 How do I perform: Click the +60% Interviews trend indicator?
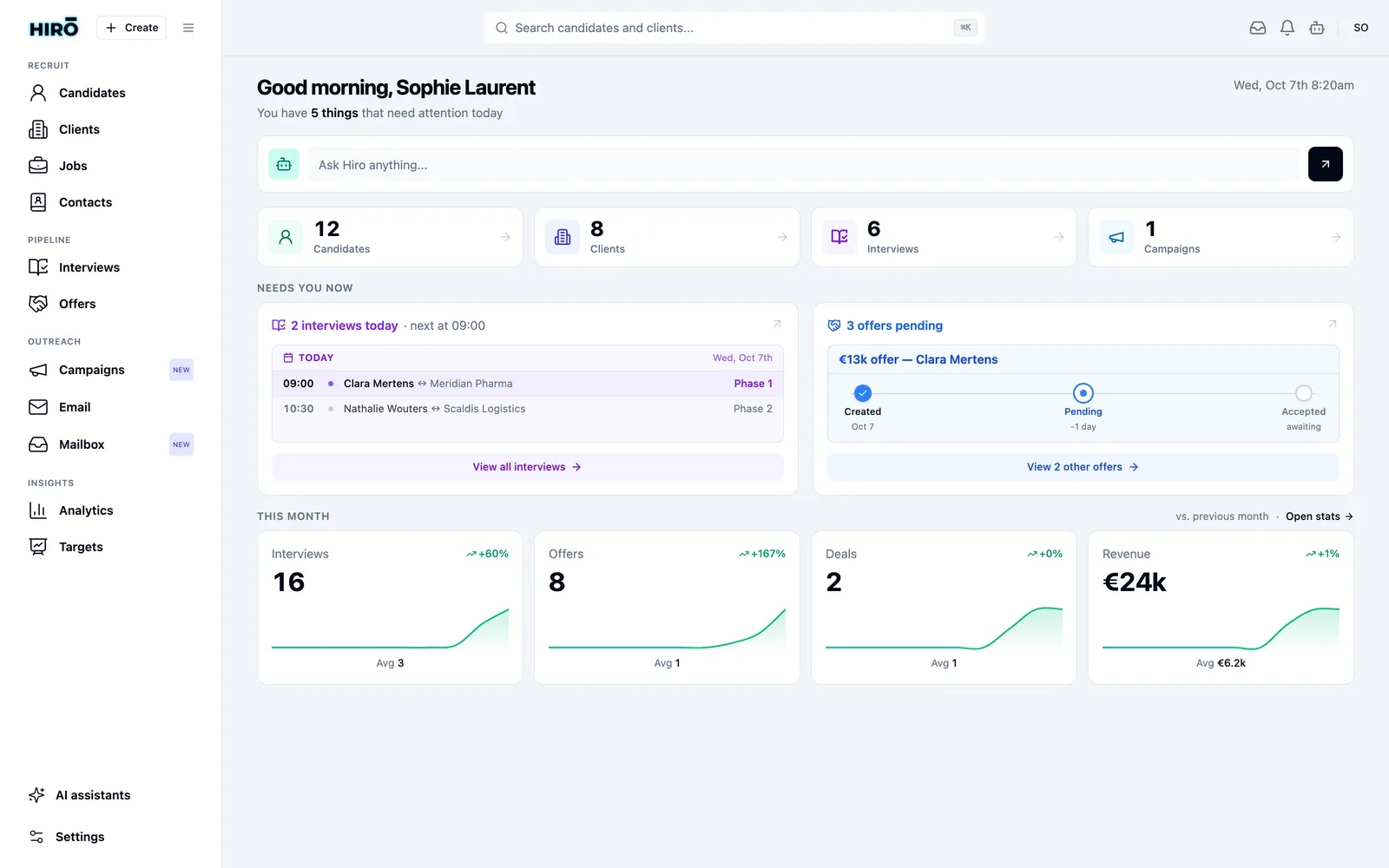pyautogui.click(x=488, y=554)
